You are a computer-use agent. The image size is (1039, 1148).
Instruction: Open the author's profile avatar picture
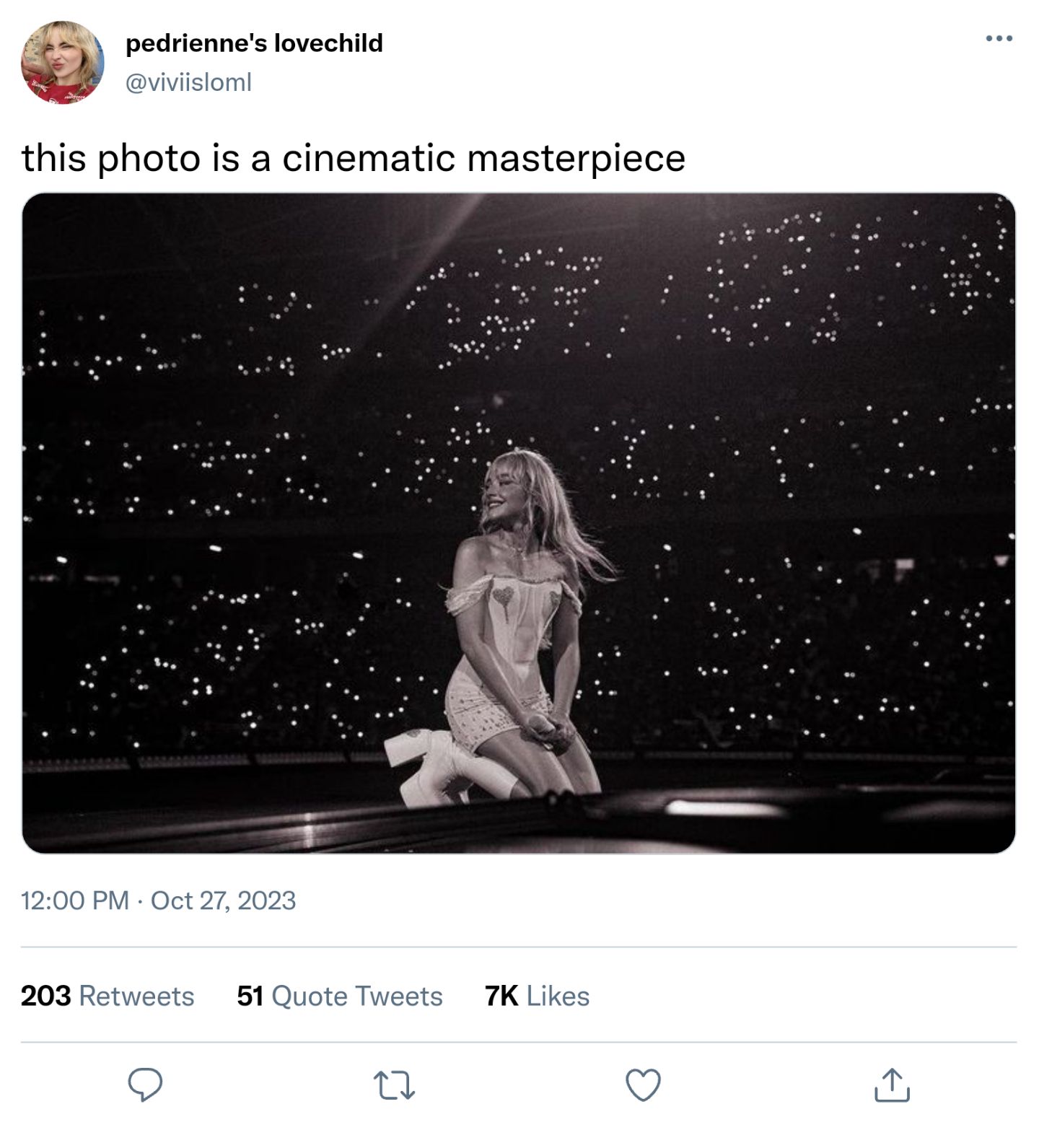(62, 62)
